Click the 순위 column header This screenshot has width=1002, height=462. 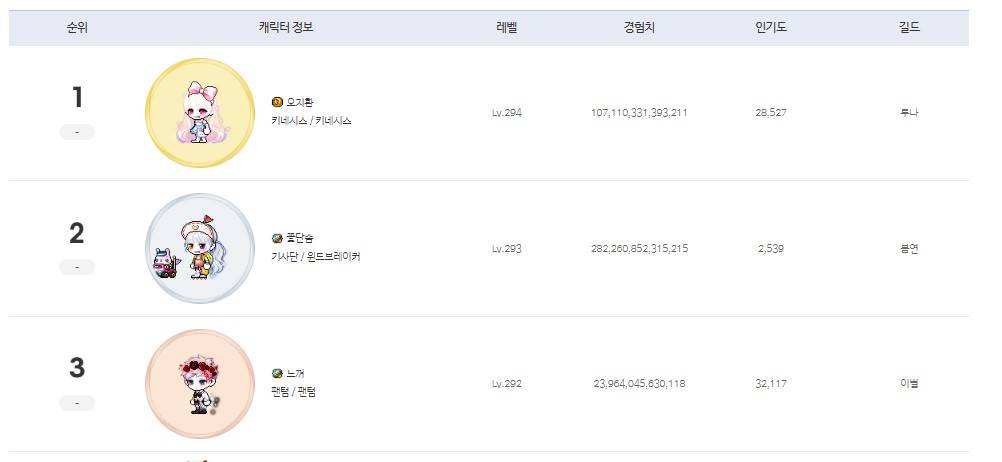(x=77, y=27)
